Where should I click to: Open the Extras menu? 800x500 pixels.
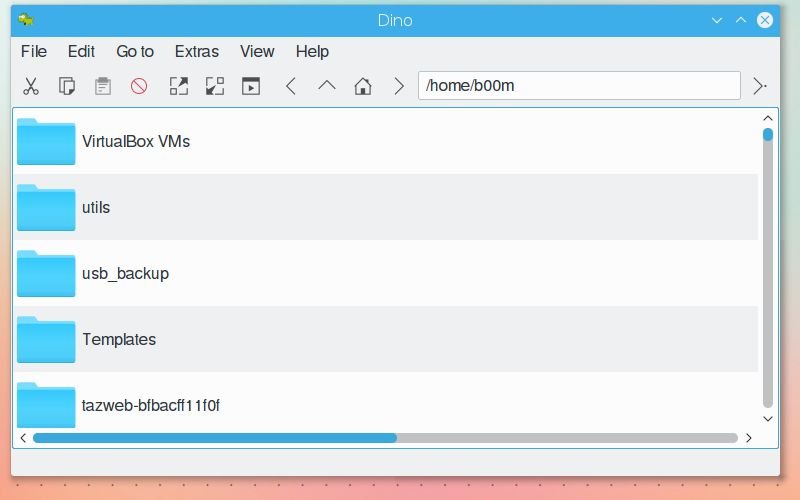pos(196,52)
